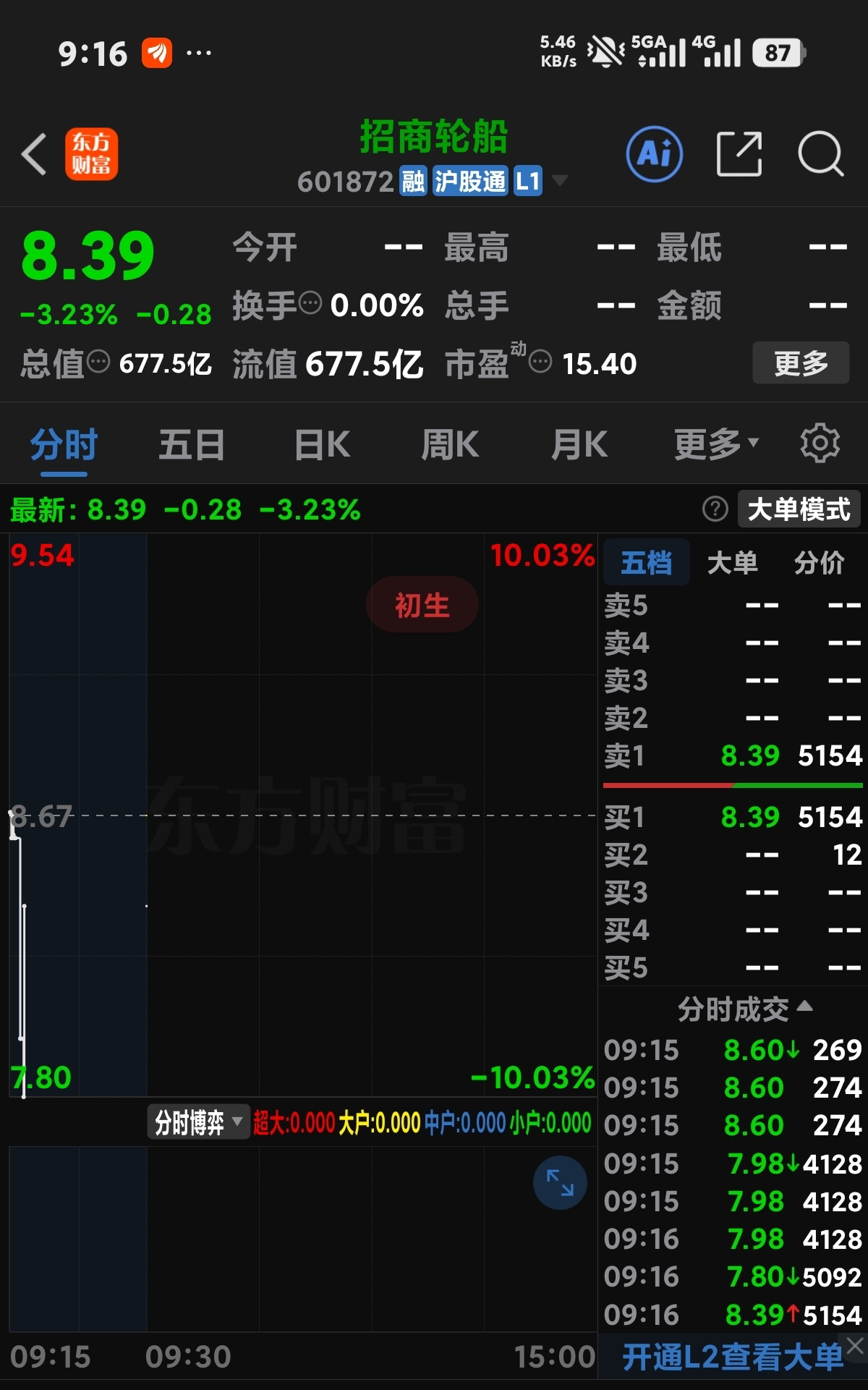Tap the 8.39 trade with 5154 volume

click(733, 1315)
